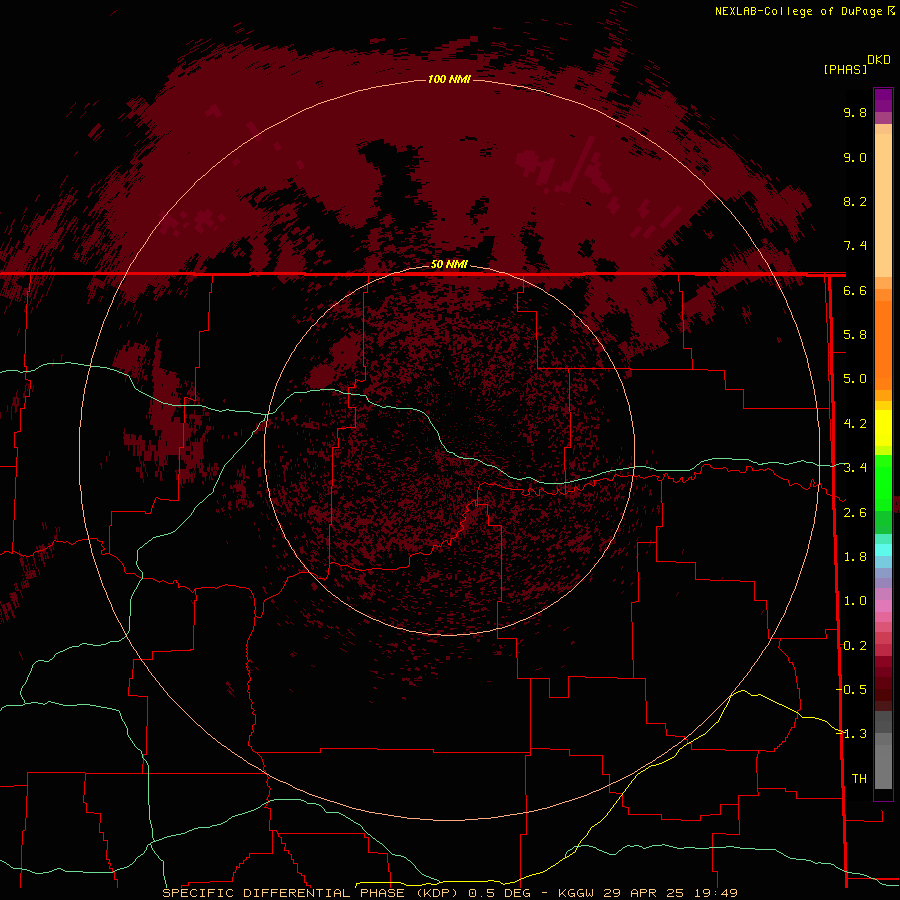Click the bright green color bar segment
The width and height of the screenshot is (900, 900).
(883, 482)
